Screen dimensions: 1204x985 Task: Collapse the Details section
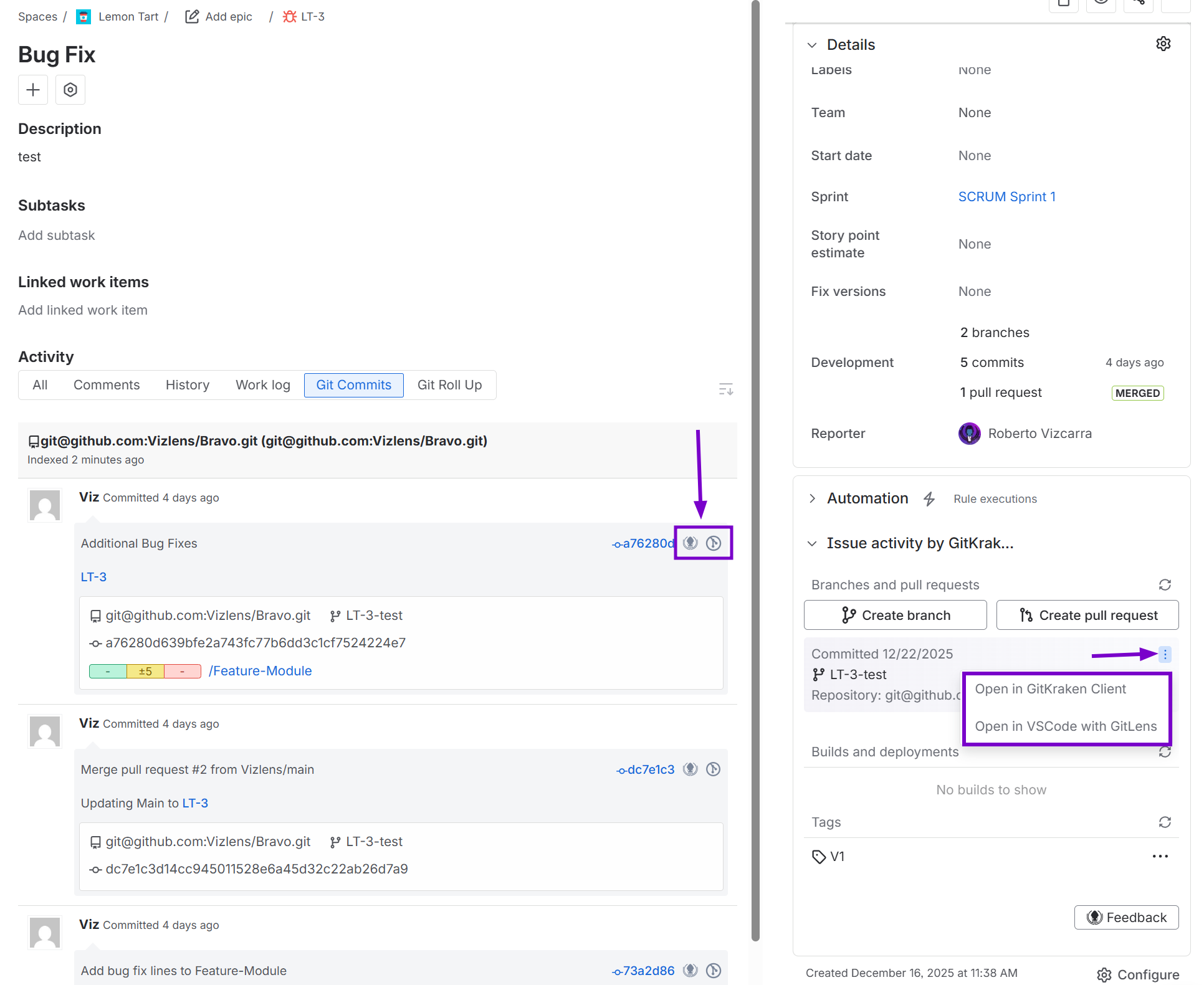811,45
